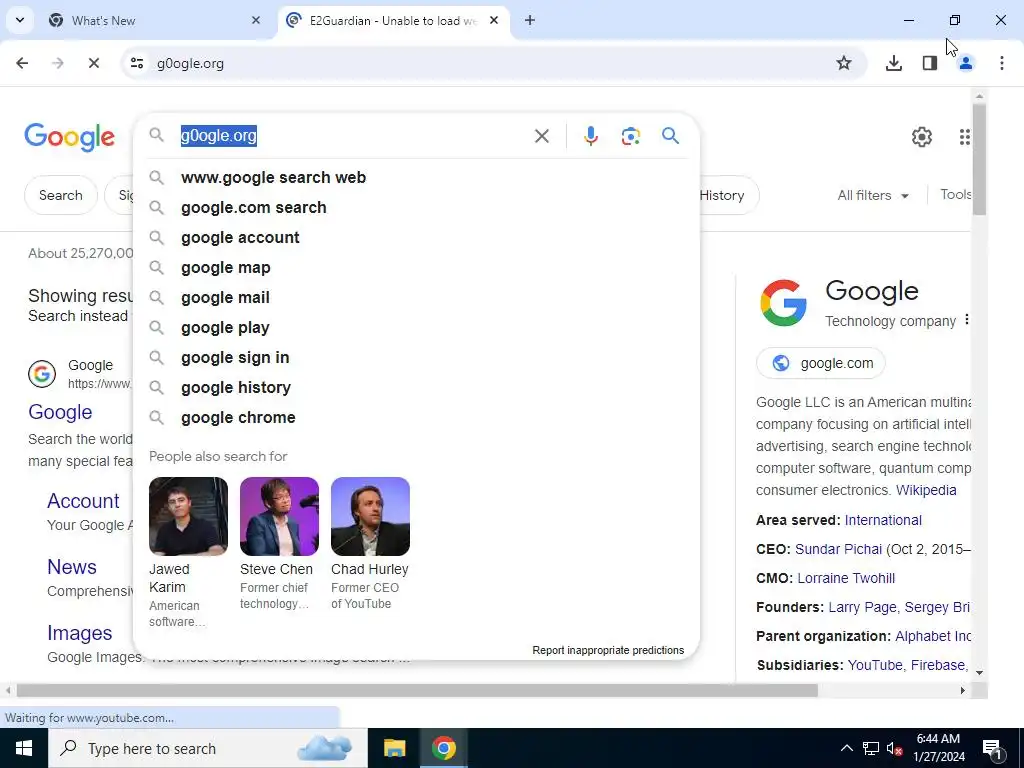Choose suggestion google account
Screen dimensions: 1024x768
click(x=417, y=238)
